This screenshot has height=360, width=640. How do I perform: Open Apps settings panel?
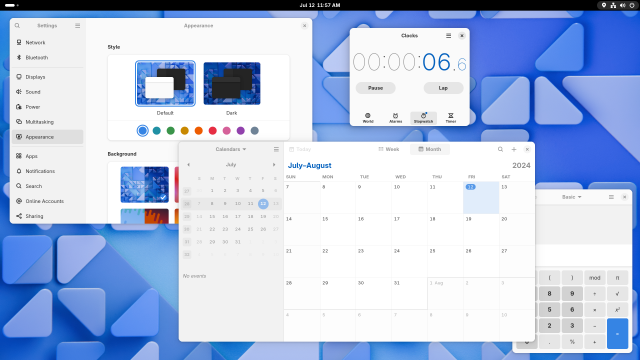point(48,156)
